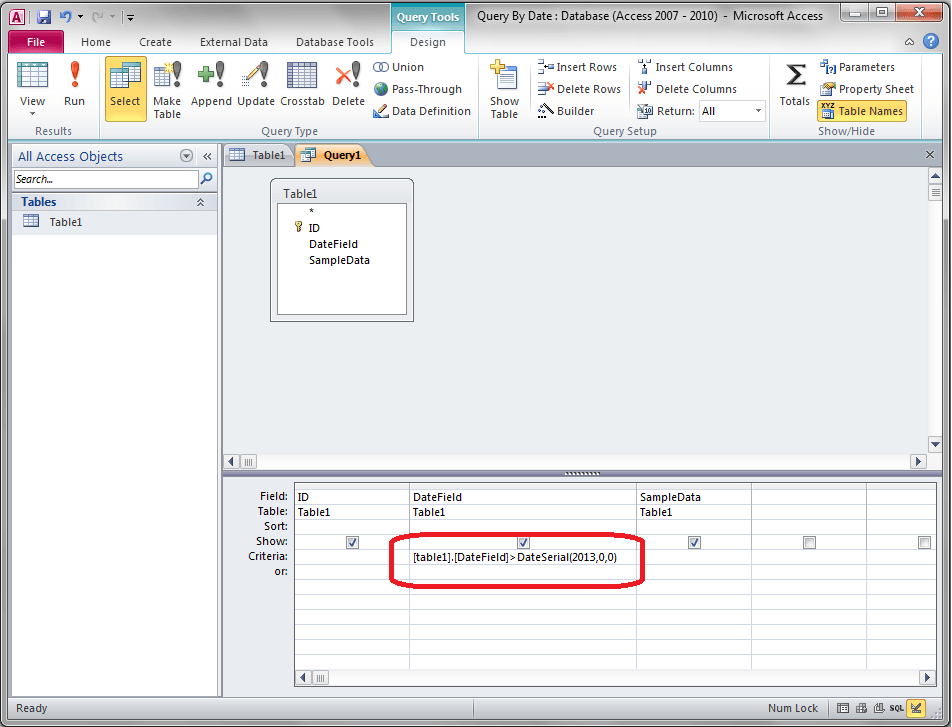
Task: Collapse the Tables group
Action: pos(200,202)
